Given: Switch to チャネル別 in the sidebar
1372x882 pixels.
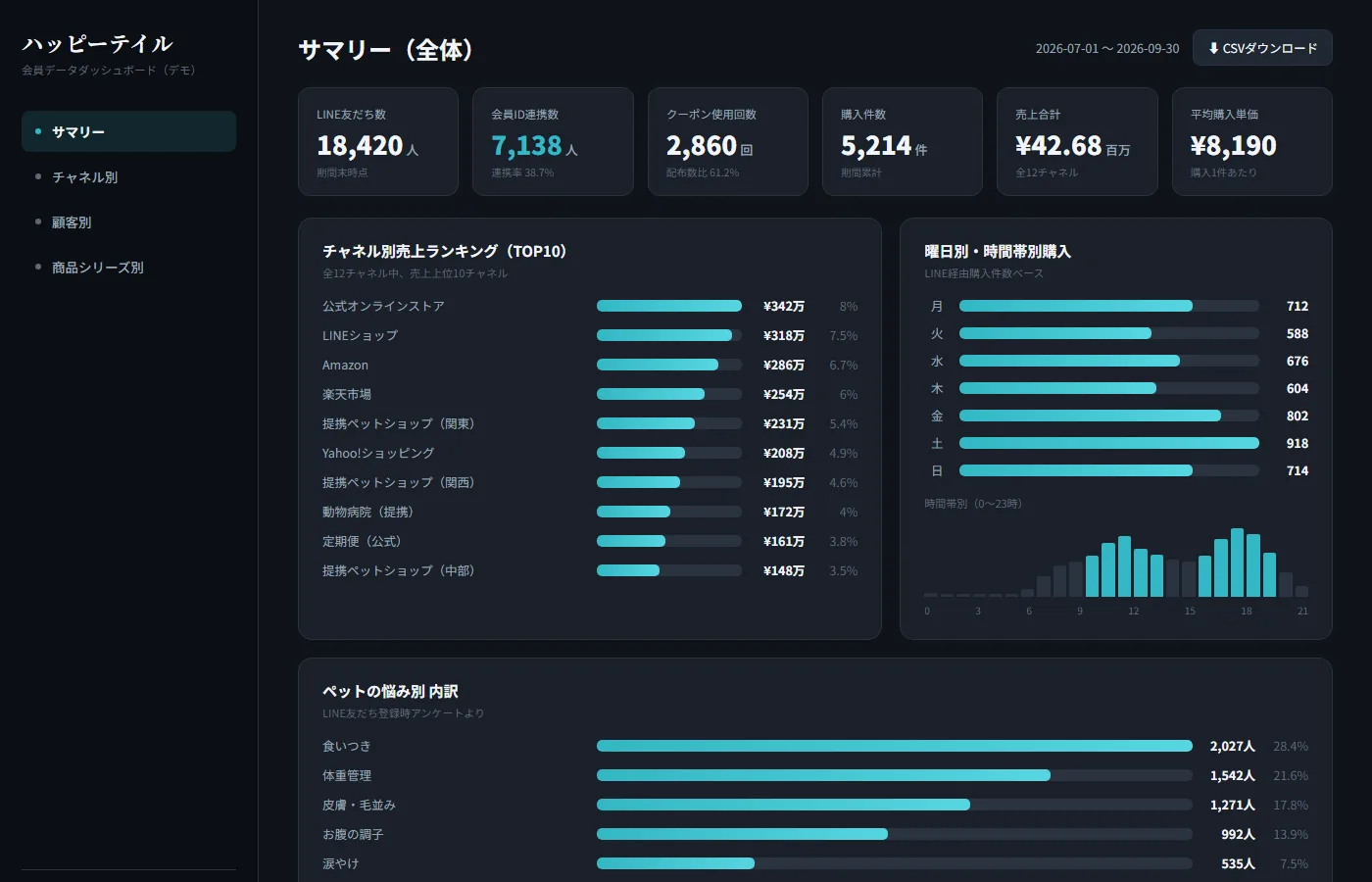Looking at the screenshot, I should click(x=128, y=176).
